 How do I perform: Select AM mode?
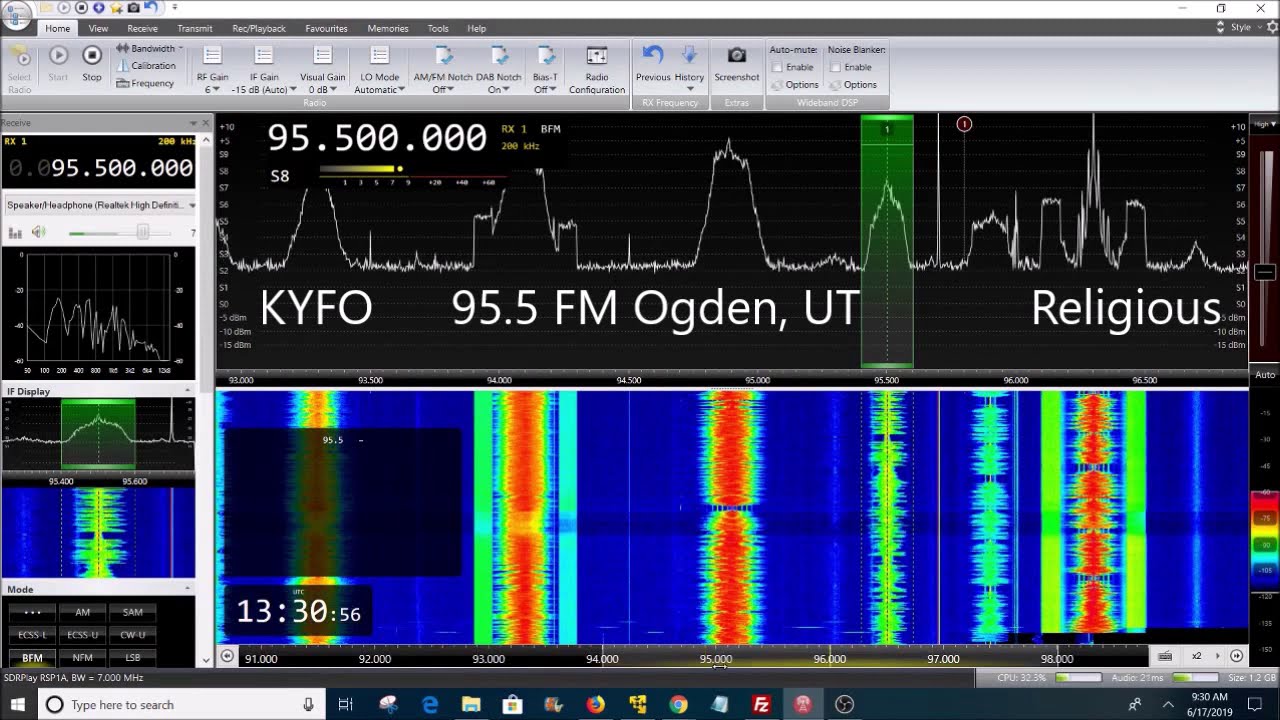[x=83, y=612]
